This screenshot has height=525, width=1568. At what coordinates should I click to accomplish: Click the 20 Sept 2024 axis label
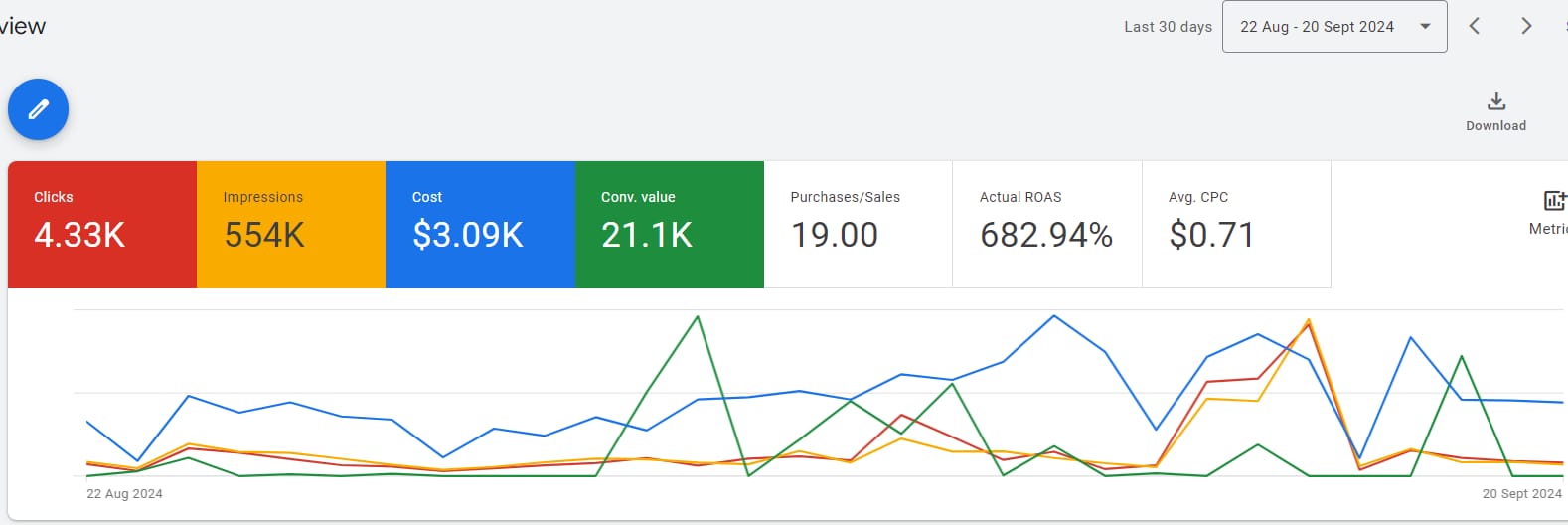coord(1521,494)
